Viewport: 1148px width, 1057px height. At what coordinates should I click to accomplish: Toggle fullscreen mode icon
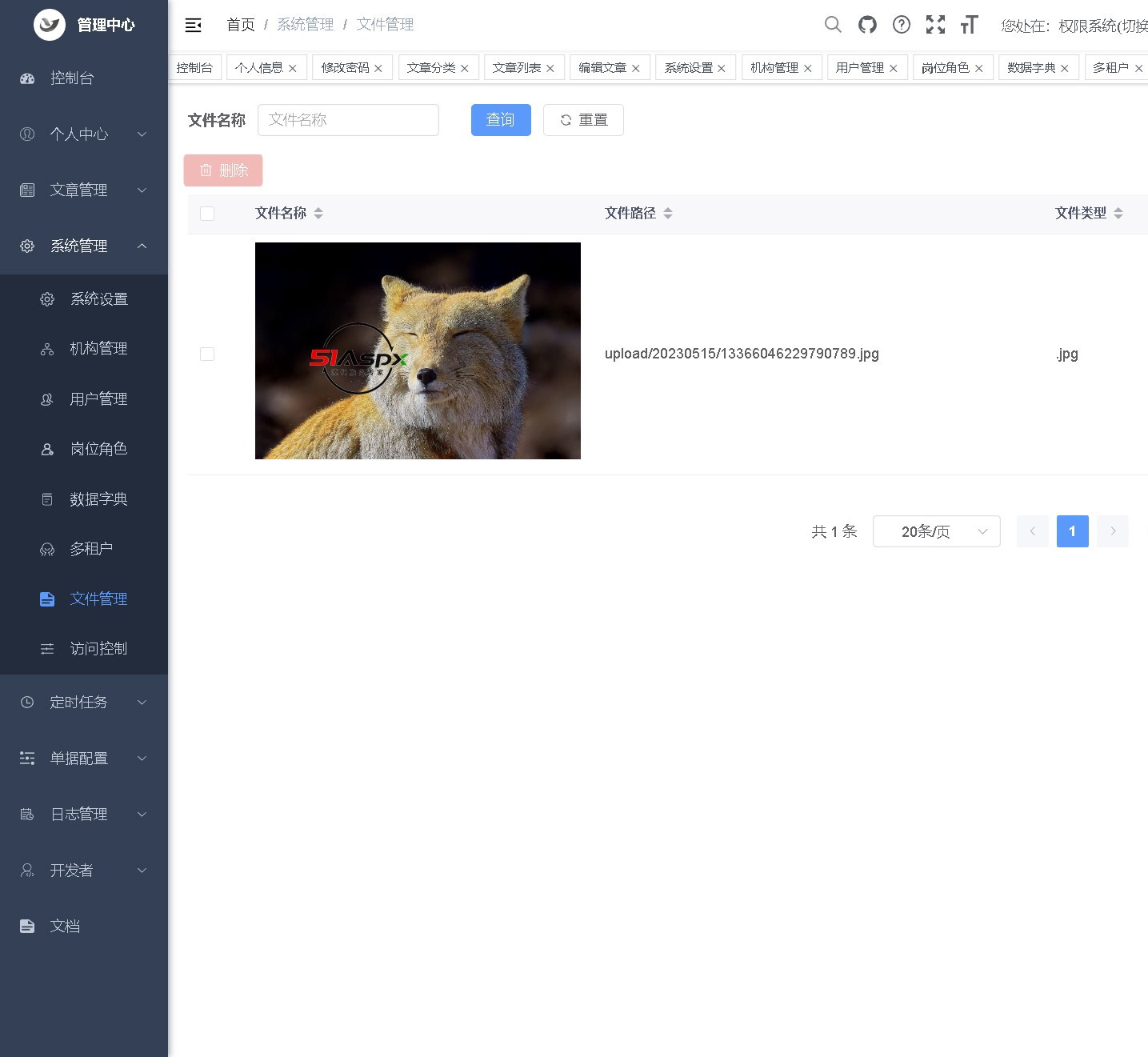coord(935,25)
